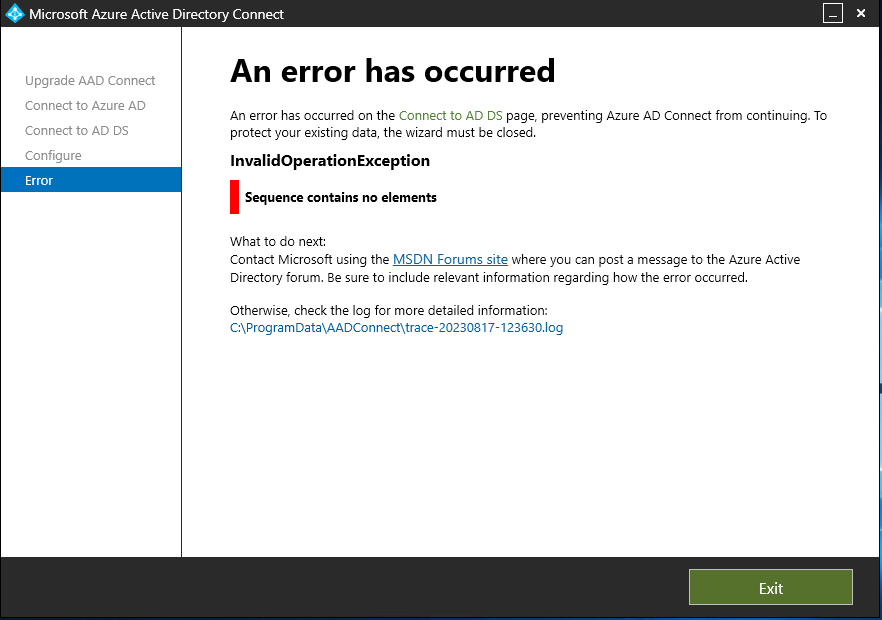This screenshot has height=620, width=882.
Task: Select Connect to AD DS sidebar step
Action: pyautogui.click(x=76, y=131)
